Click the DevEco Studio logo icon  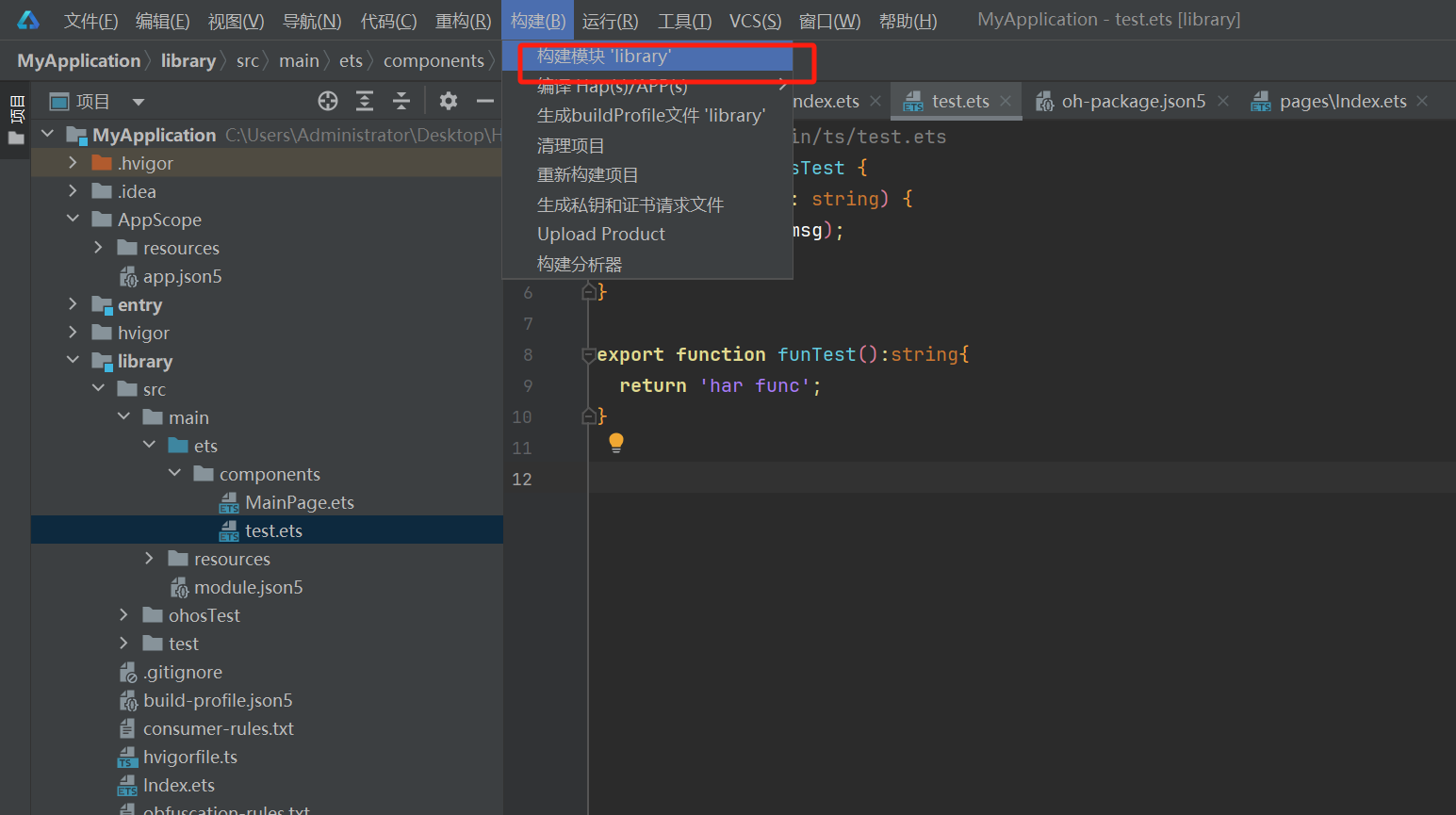tap(28, 20)
